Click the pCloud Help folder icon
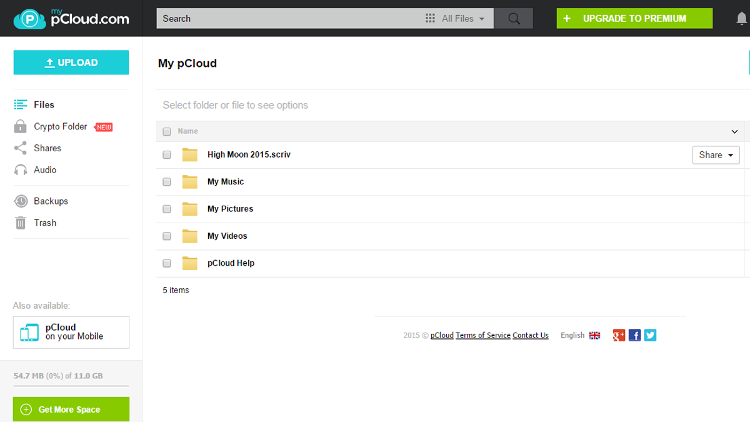This screenshot has width=750, height=422. click(x=189, y=263)
